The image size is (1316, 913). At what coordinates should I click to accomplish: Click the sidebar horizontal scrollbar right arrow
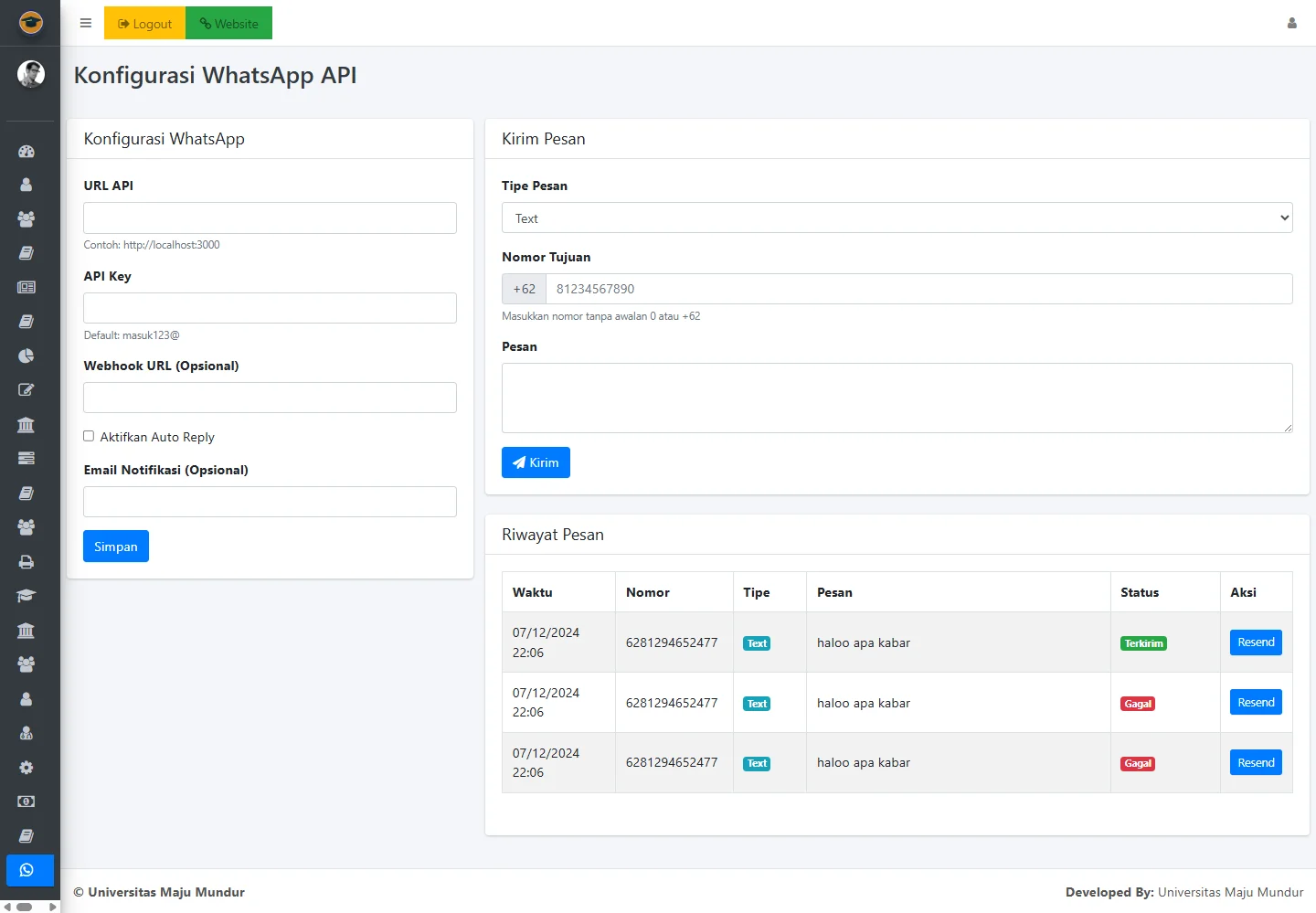tap(53, 907)
